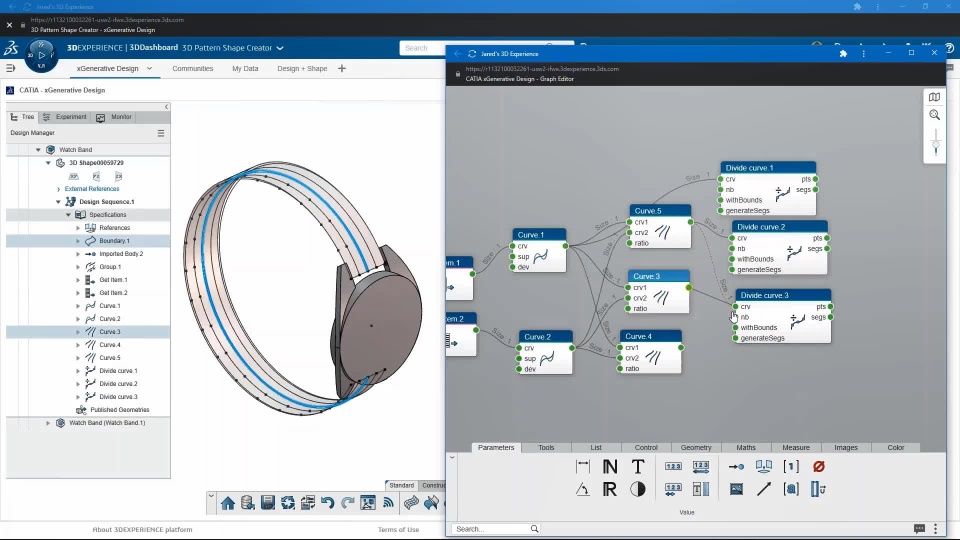Select the image parameter icon
The height and width of the screenshot is (540, 960).
(x=736, y=489)
